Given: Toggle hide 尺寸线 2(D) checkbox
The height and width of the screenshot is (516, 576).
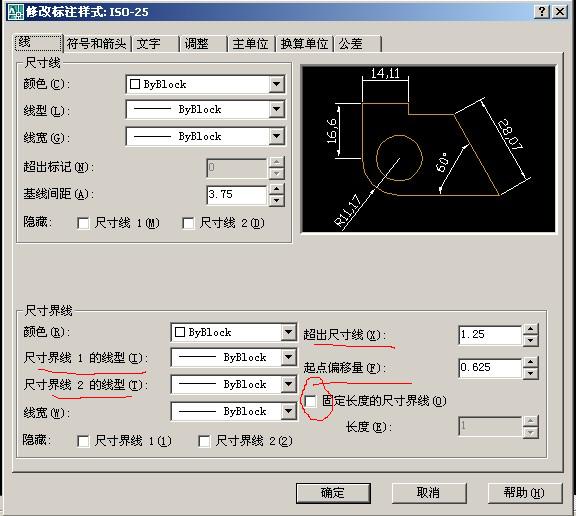Looking at the screenshot, I should [x=188, y=223].
